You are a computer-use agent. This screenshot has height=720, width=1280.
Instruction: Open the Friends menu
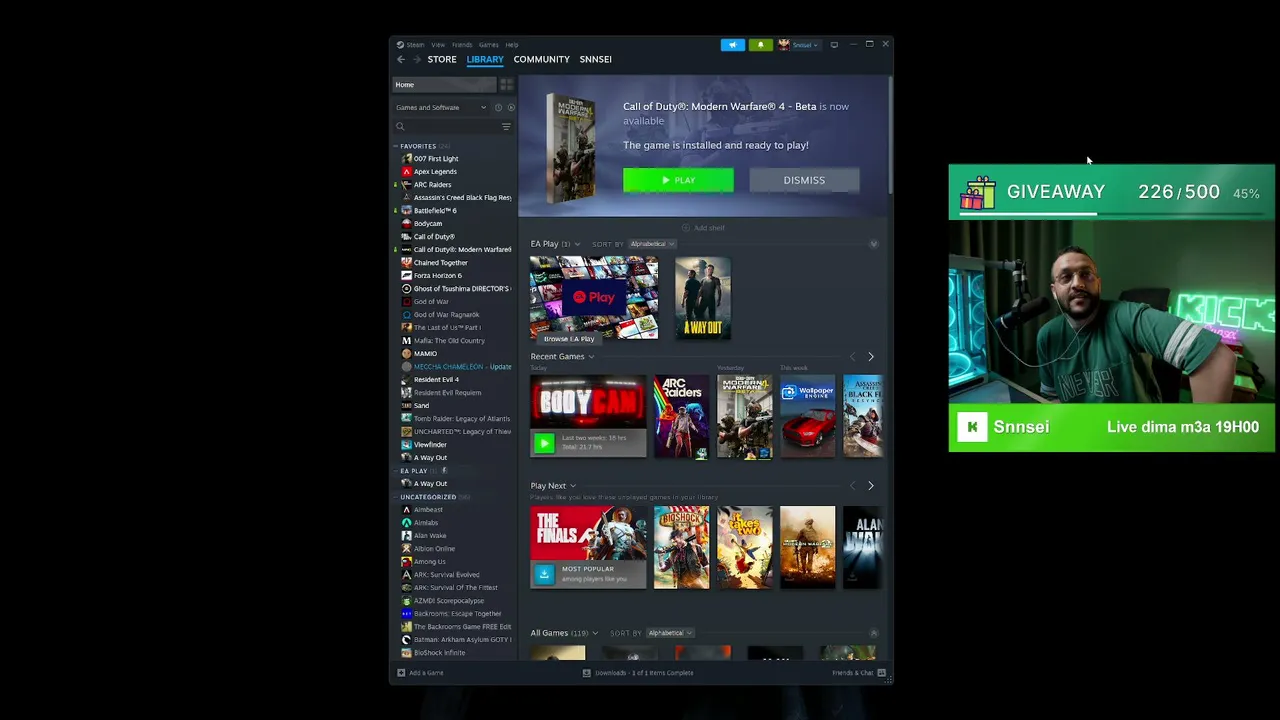[462, 45]
